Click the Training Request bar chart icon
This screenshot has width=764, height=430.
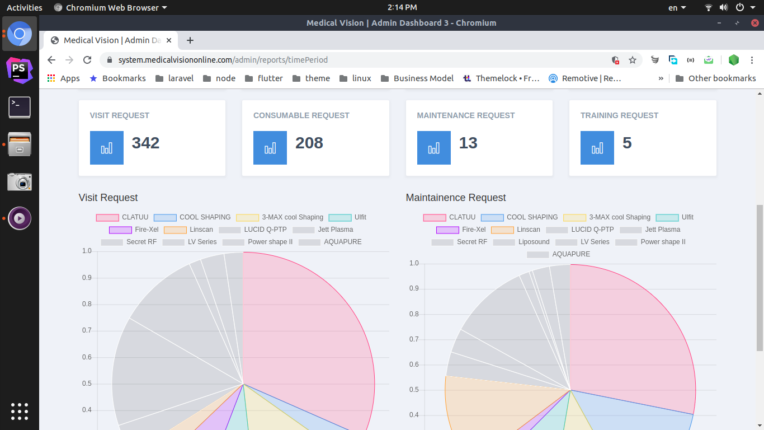click(597, 148)
